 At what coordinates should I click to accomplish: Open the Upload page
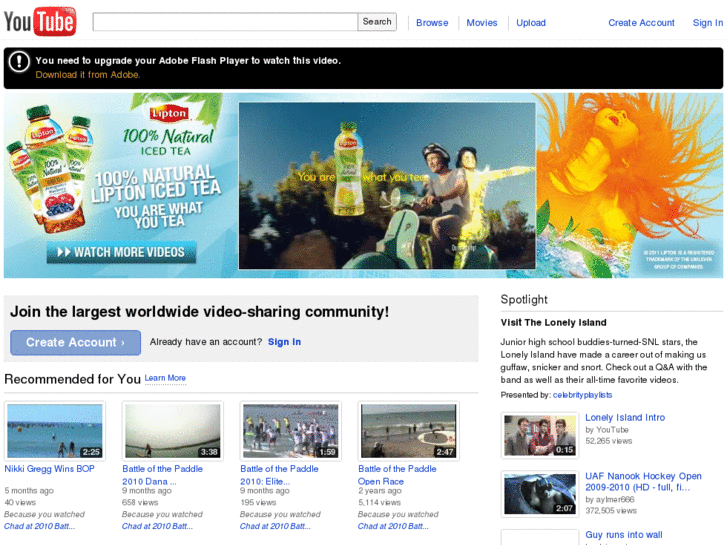tap(531, 23)
